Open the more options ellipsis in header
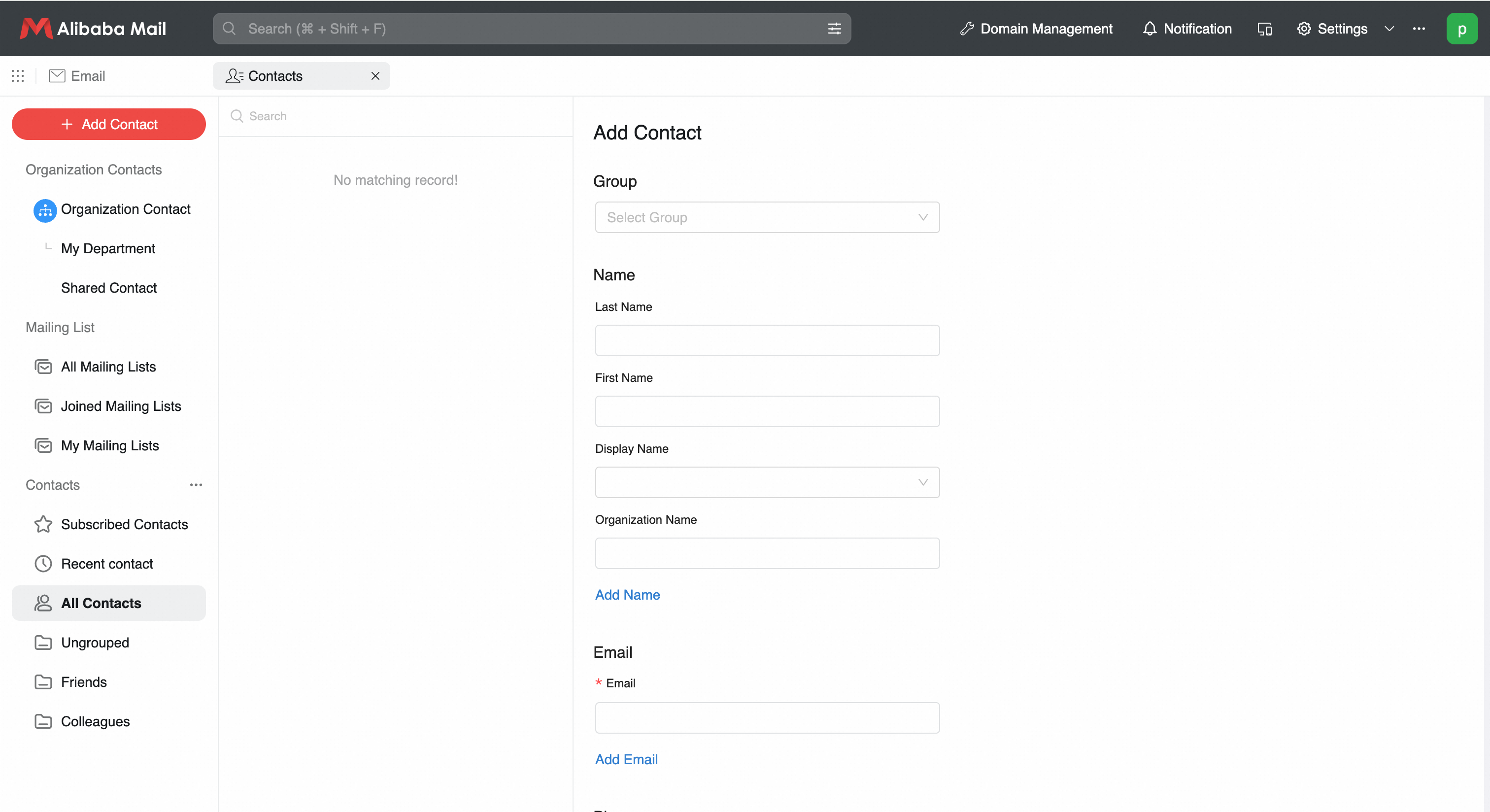 [x=1419, y=29]
